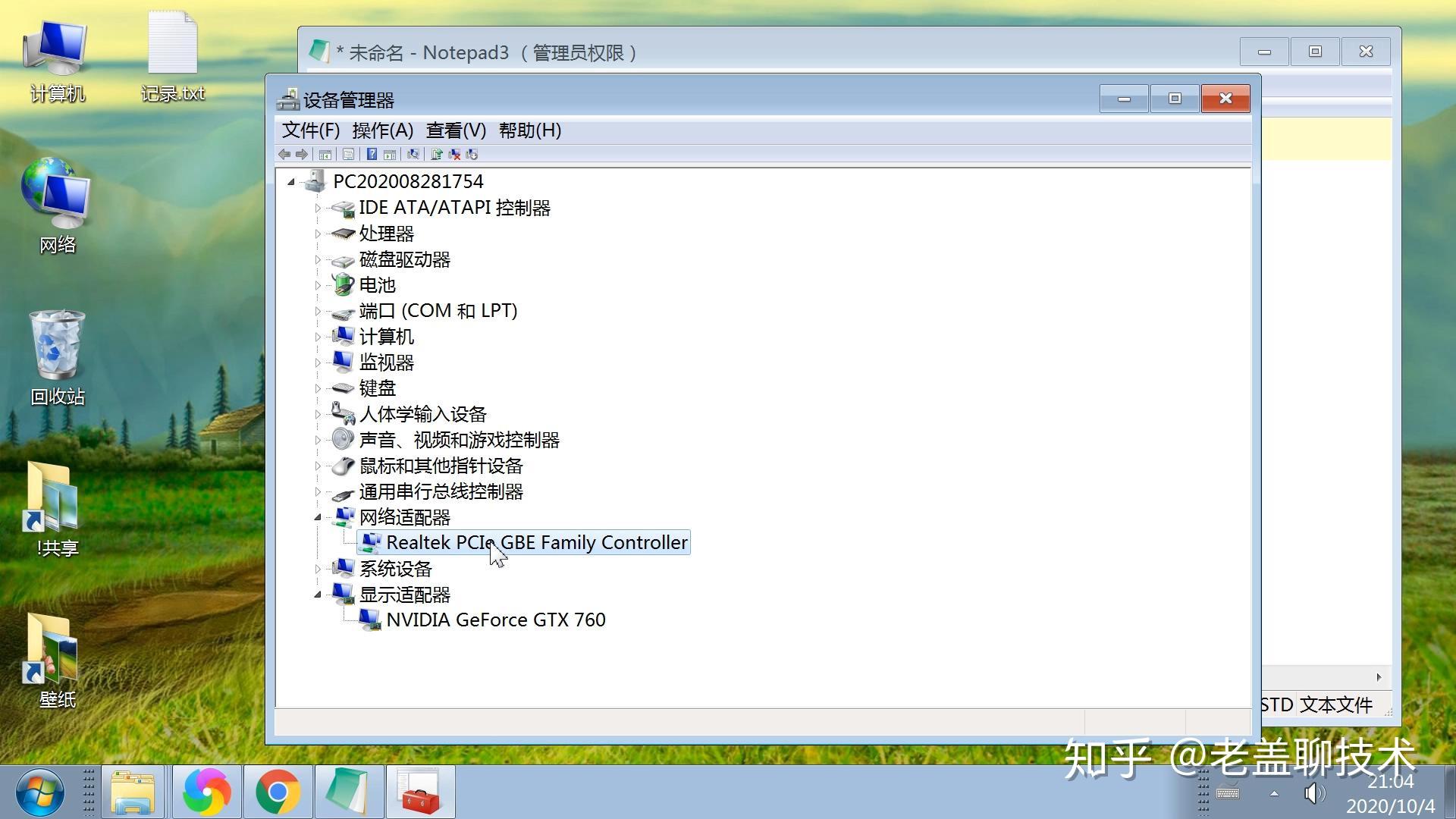1456x819 pixels.
Task: Launch Chrome from the taskbar
Action: 278,792
